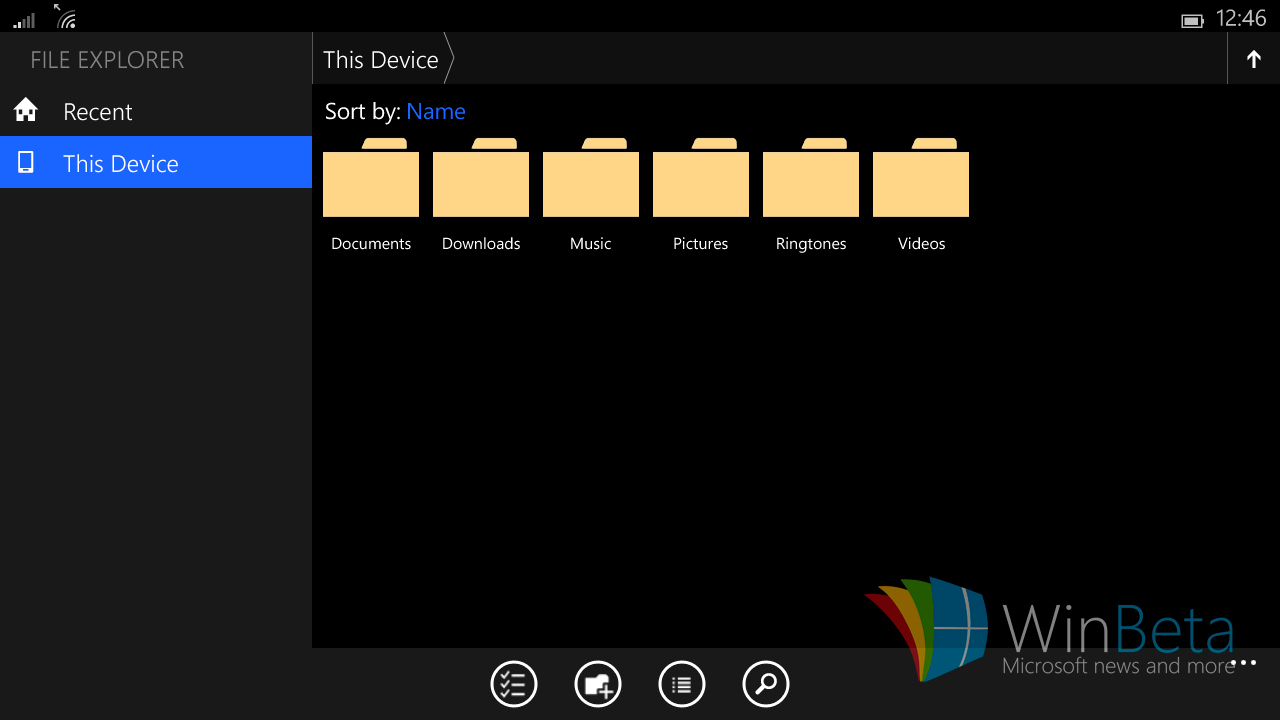1280x720 pixels.
Task: Go up one level with the arrow
Action: click(1254, 60)
